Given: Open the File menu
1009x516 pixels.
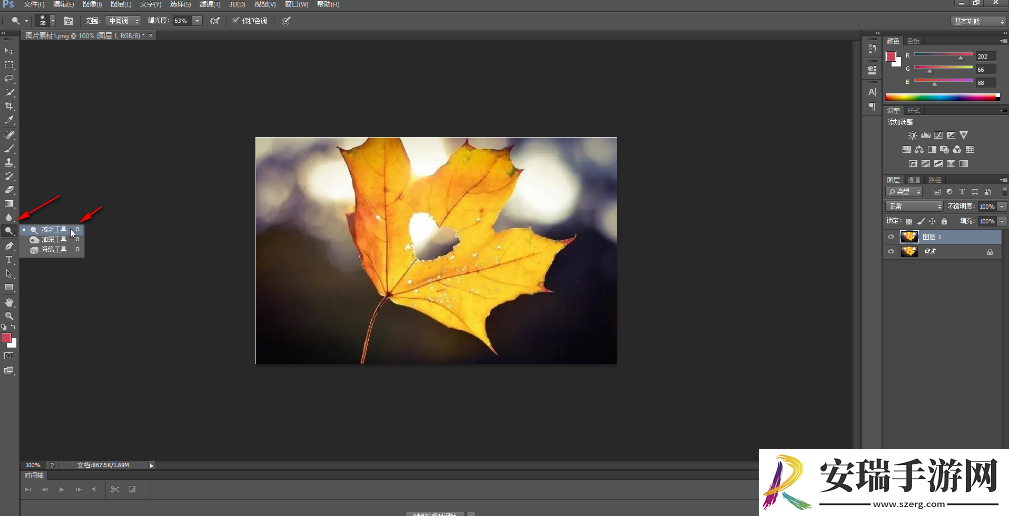Looking at the screenshot, I should pos(34,4).
